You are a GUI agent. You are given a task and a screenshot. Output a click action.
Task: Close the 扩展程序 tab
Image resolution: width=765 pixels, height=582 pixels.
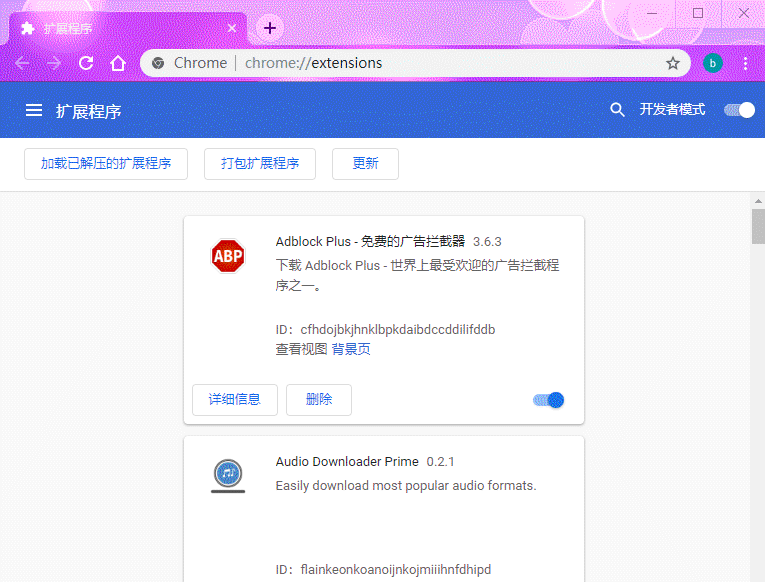232,28
